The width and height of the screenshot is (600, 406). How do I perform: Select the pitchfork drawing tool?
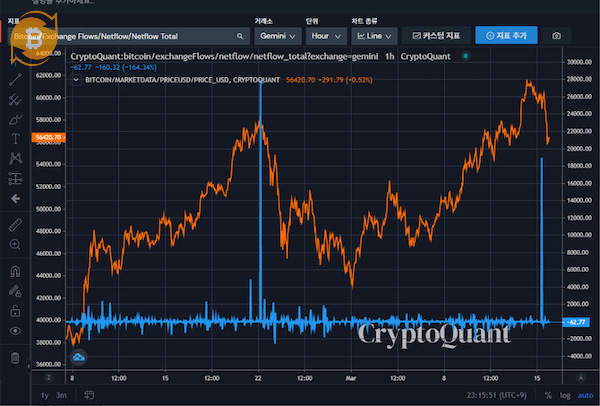[x=15, y=99]
